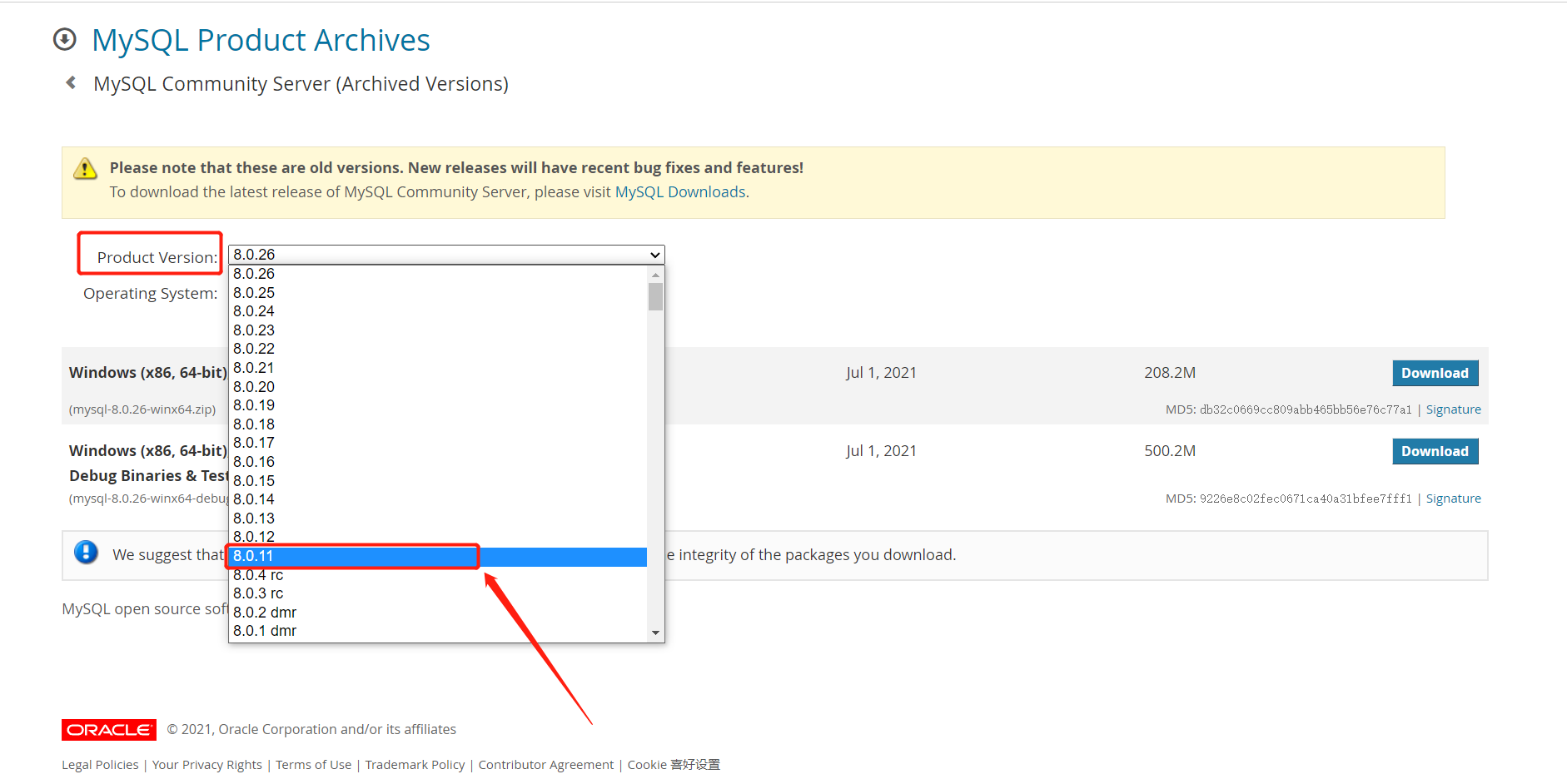
Task: Select version 8.0.26 in the list
Action: click(x=438, y=274)
